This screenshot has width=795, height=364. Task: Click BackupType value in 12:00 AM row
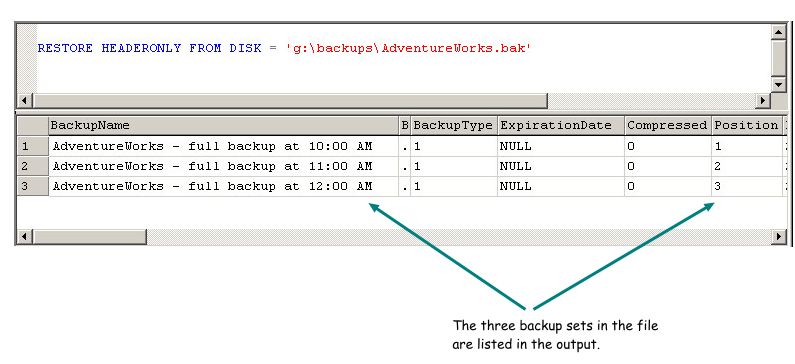(453, 187)
